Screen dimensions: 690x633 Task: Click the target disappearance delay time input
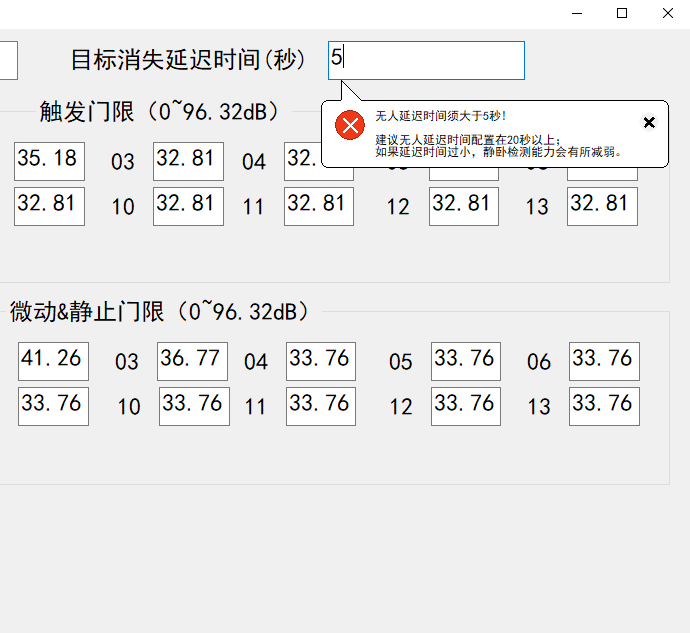point(426,60)
